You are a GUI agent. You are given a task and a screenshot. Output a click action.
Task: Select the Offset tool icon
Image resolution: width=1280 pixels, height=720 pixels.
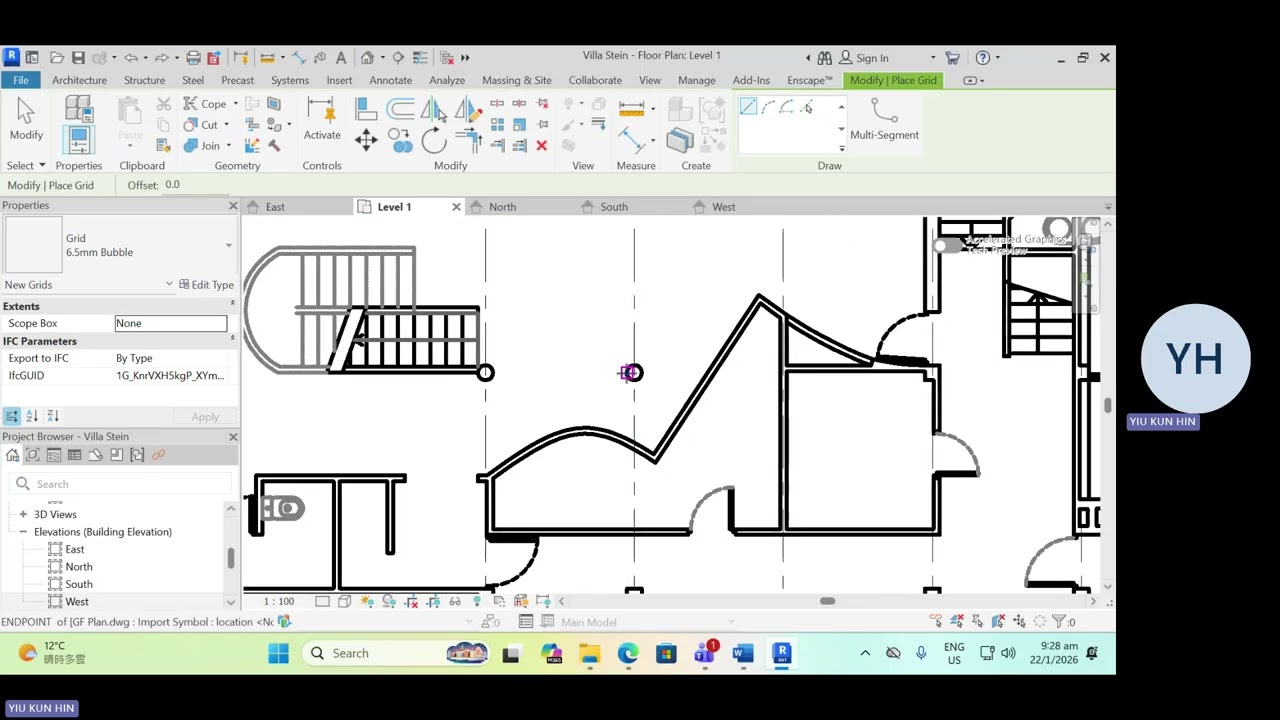(x=400, y=108)
